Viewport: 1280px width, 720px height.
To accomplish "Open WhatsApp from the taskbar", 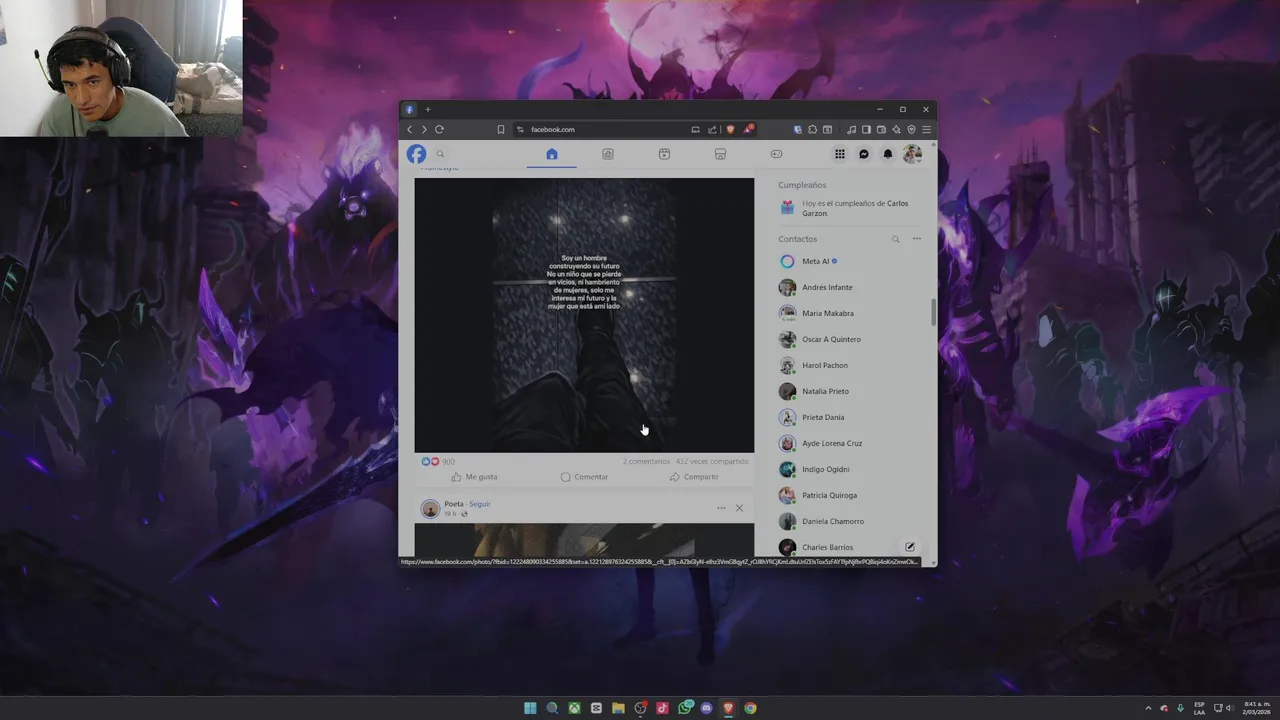I will coord(684,708).
